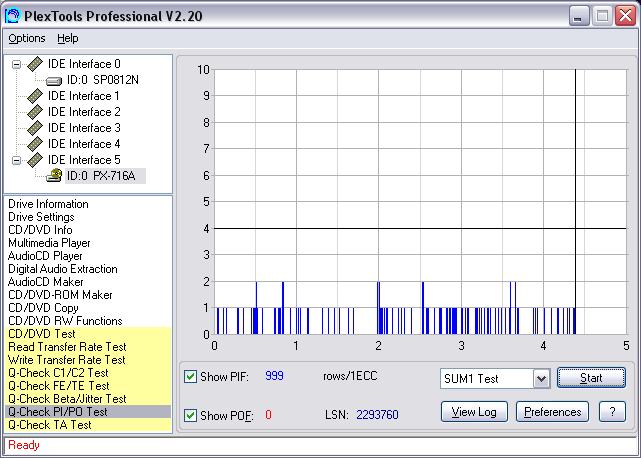Image resolution: width=641 pixels, height=458 pixels.
Task: Toggle the Show PIF checkbox
Action: pyautogui.click(x=190, y=376)
